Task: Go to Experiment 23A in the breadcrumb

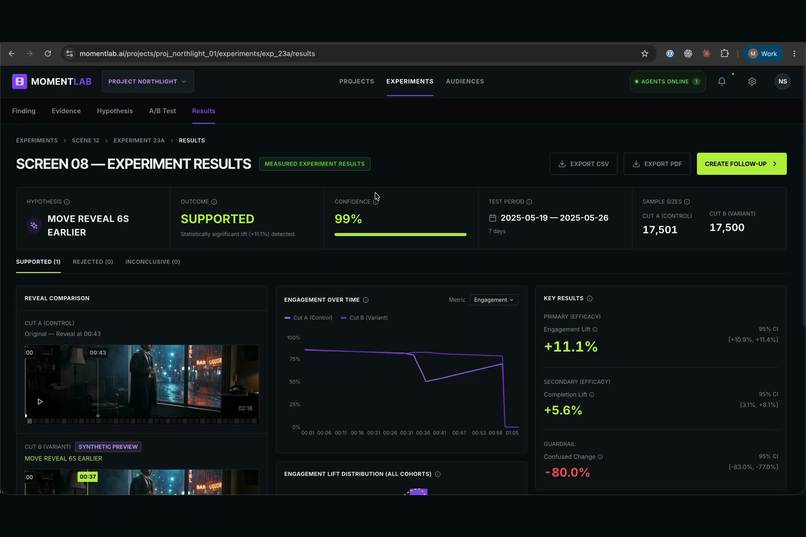Action: tap(139, 140)
